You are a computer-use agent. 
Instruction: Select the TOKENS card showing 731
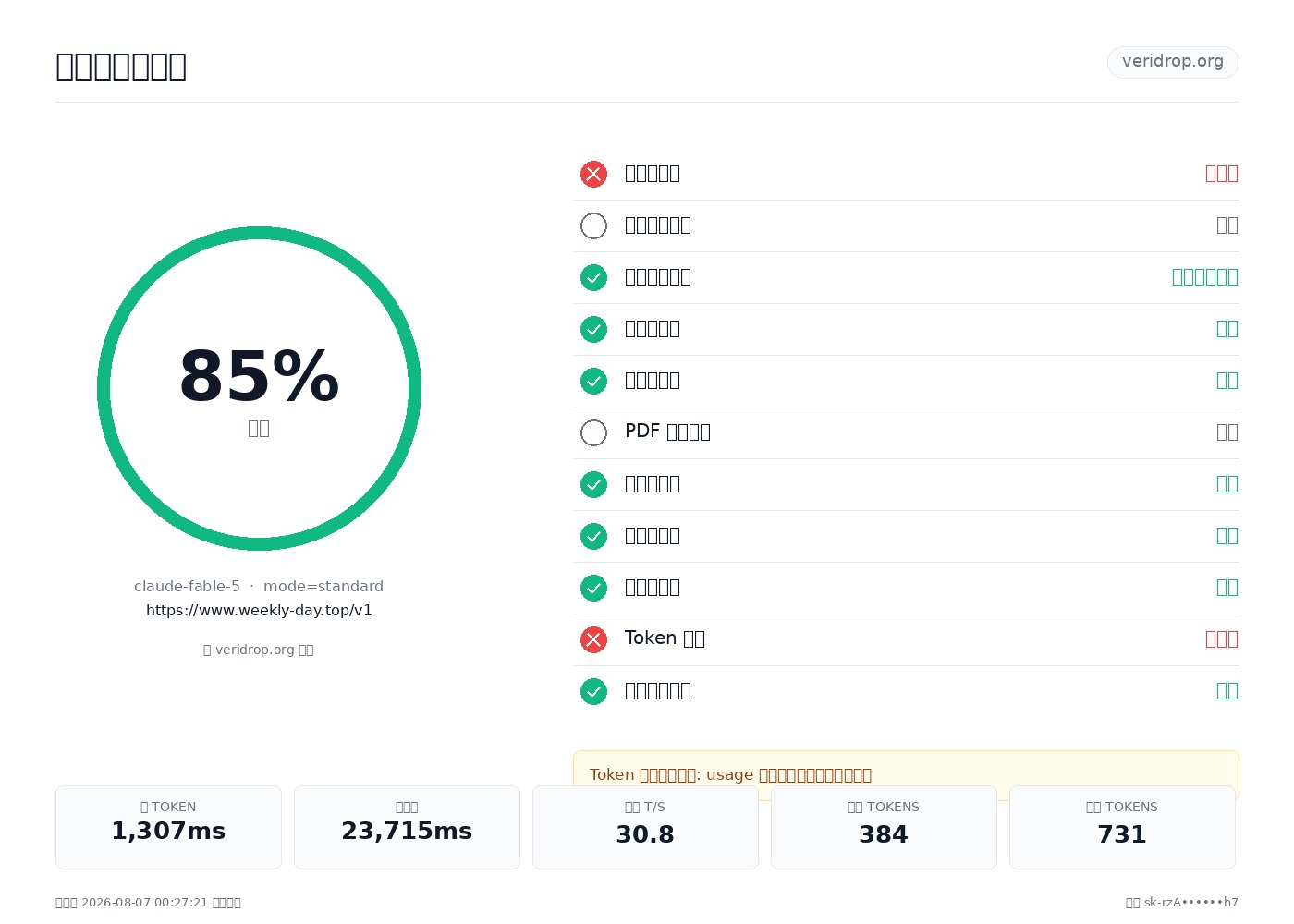tap(1122, 827)
